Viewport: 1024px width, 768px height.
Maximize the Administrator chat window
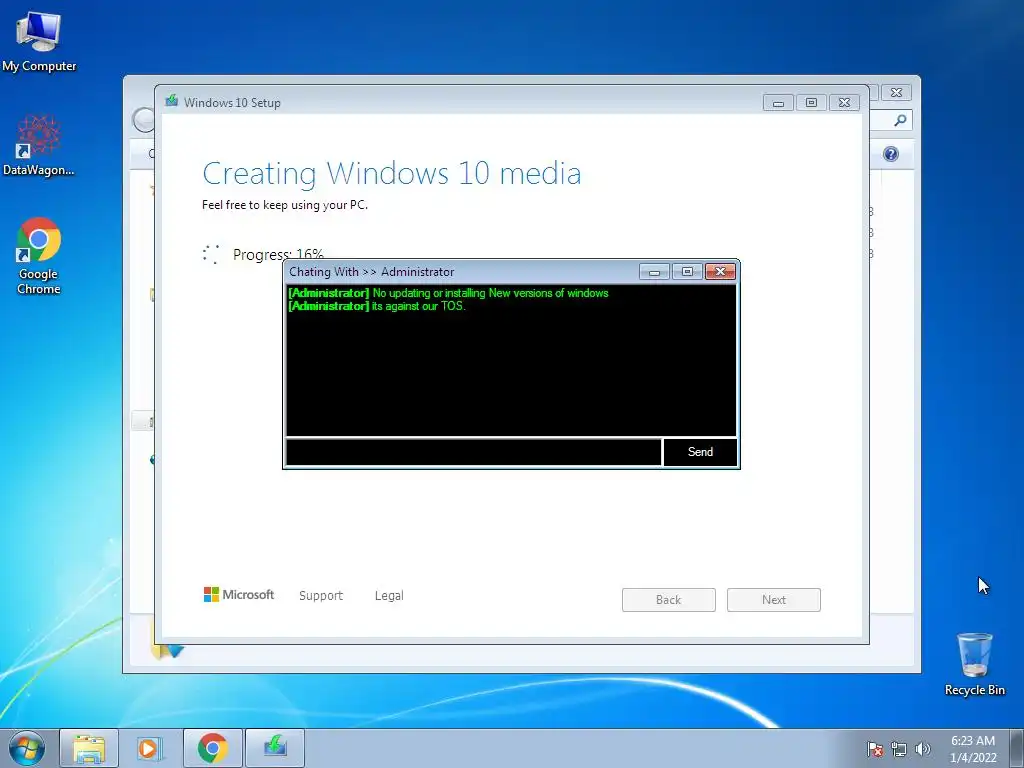point(687,271)
